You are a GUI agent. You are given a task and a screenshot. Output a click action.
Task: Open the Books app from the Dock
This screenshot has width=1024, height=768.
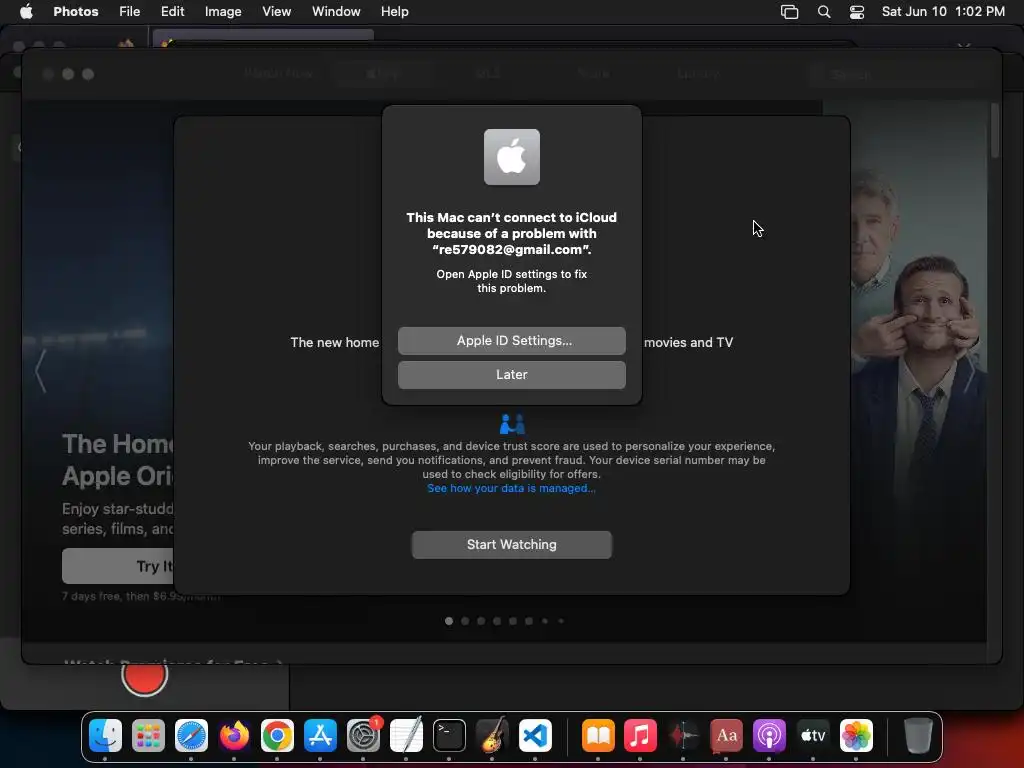598,736
